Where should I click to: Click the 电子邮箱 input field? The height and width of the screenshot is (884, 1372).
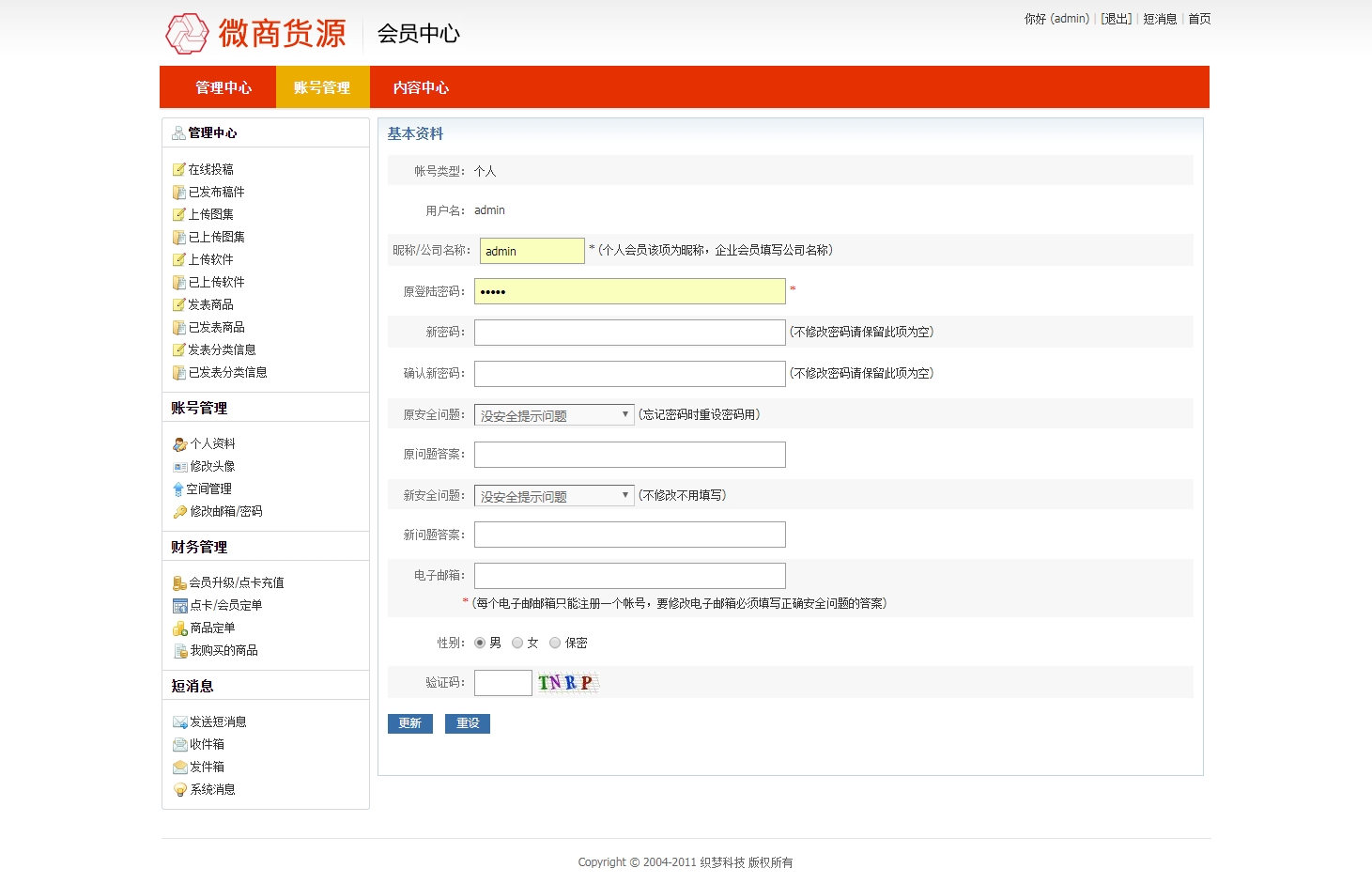pyautogui.click(x=629, y=576)
